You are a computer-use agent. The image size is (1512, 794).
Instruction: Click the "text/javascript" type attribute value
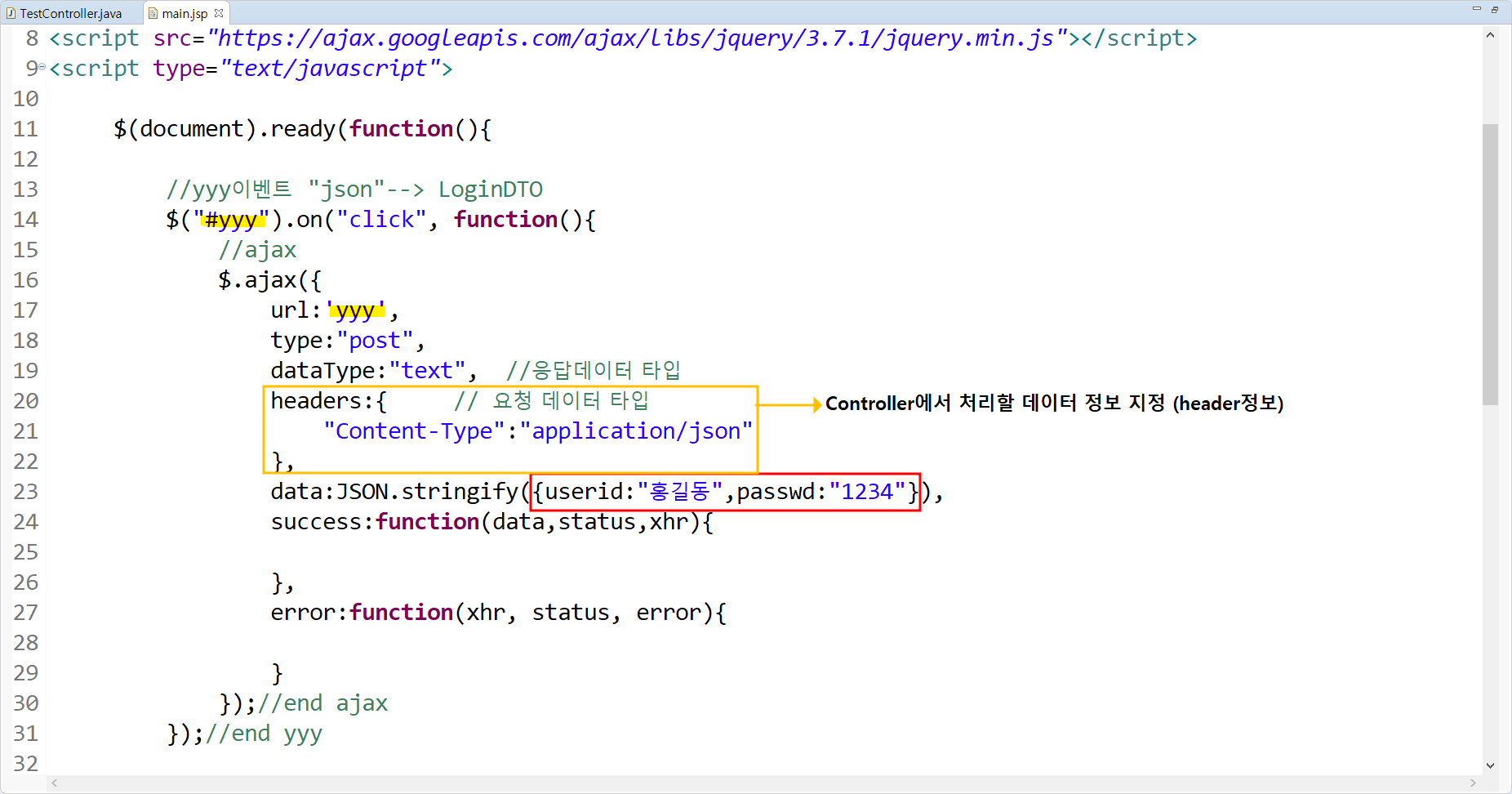click(x=330, y=69)
